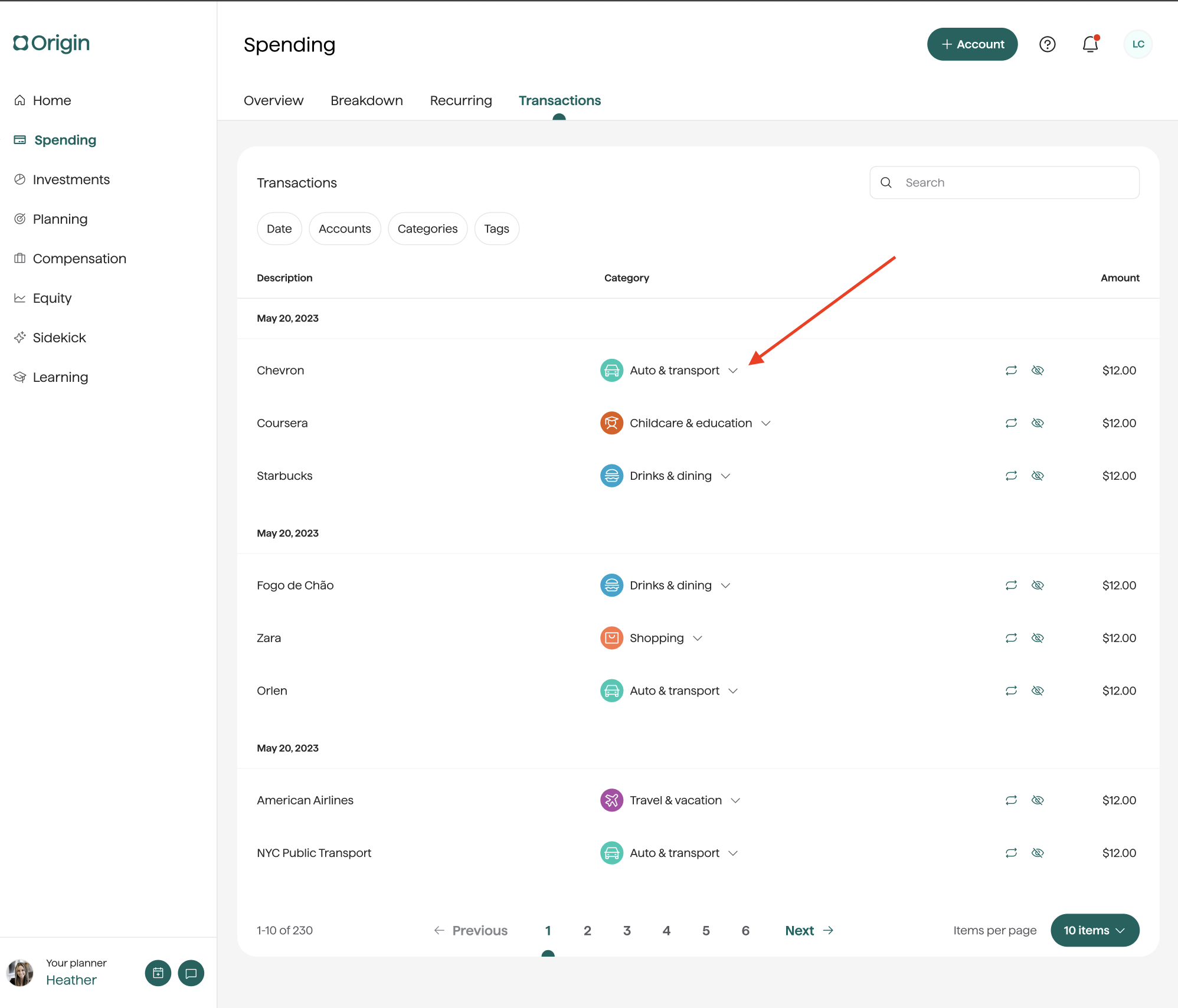
Task: Click the planner calendar scheduling icon
Action: coord(158,973)
